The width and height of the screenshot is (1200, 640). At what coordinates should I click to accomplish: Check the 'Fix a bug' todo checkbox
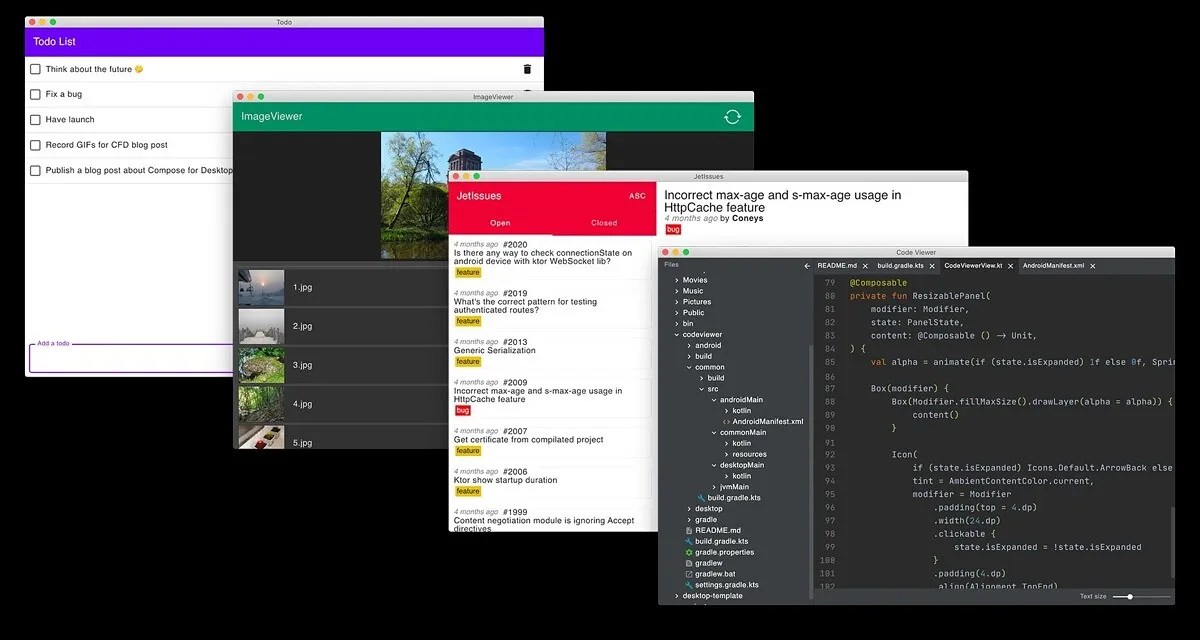click(x=36, y=94)
